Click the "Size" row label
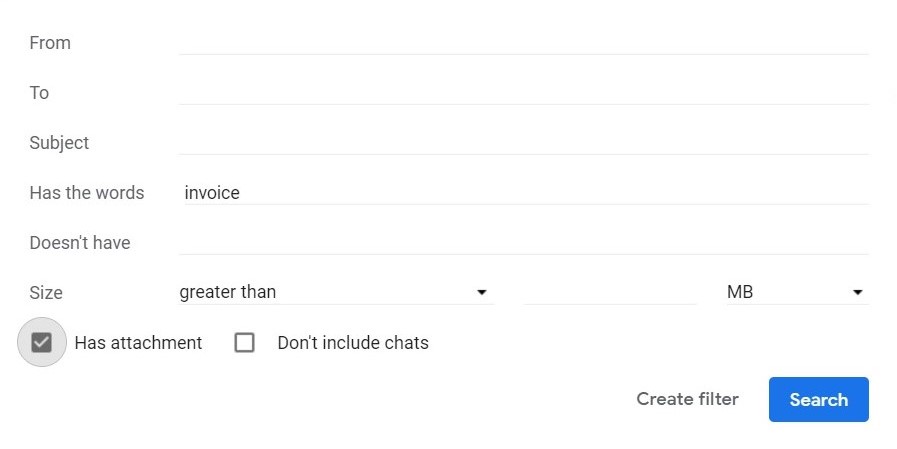 pyautogui.click(x=46, y=293)
